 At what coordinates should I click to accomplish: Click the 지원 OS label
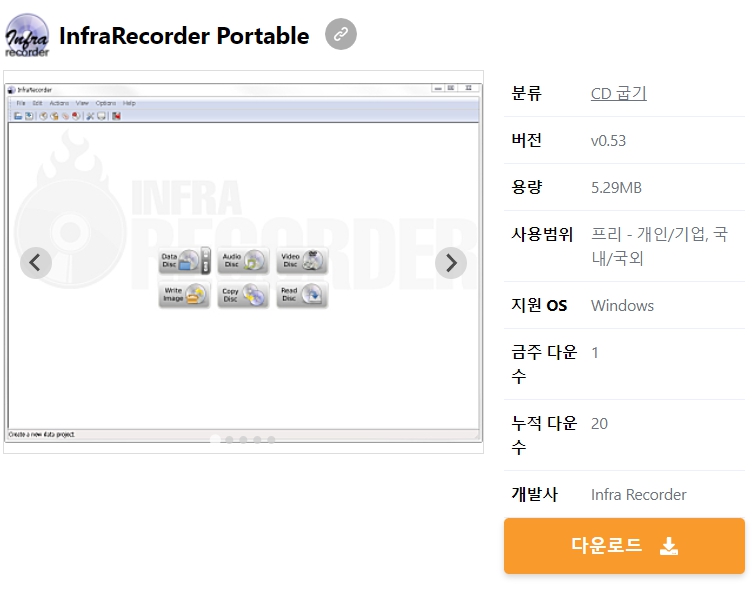coord(539,305)
